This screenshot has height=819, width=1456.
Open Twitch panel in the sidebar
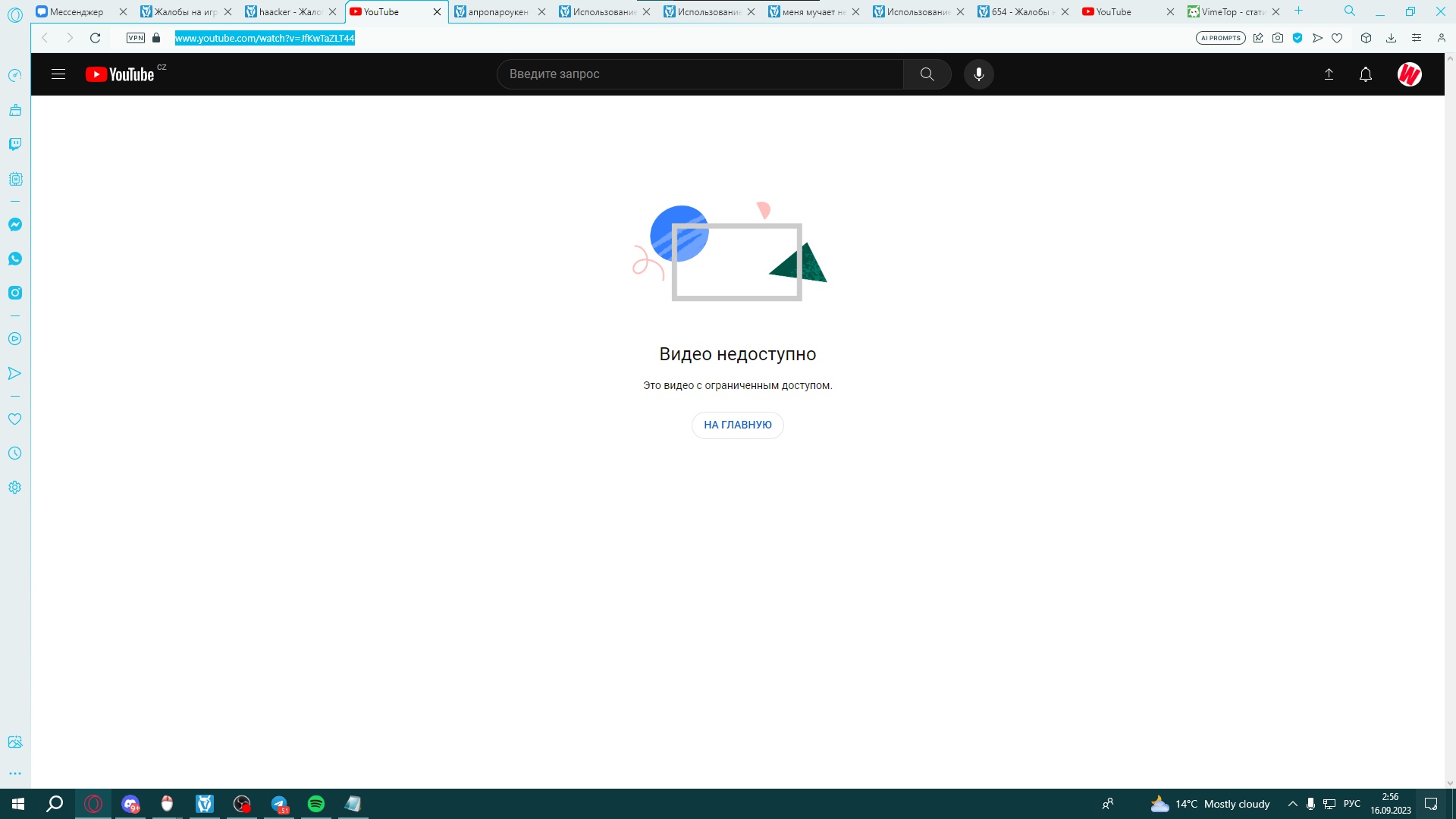[15, 144]
